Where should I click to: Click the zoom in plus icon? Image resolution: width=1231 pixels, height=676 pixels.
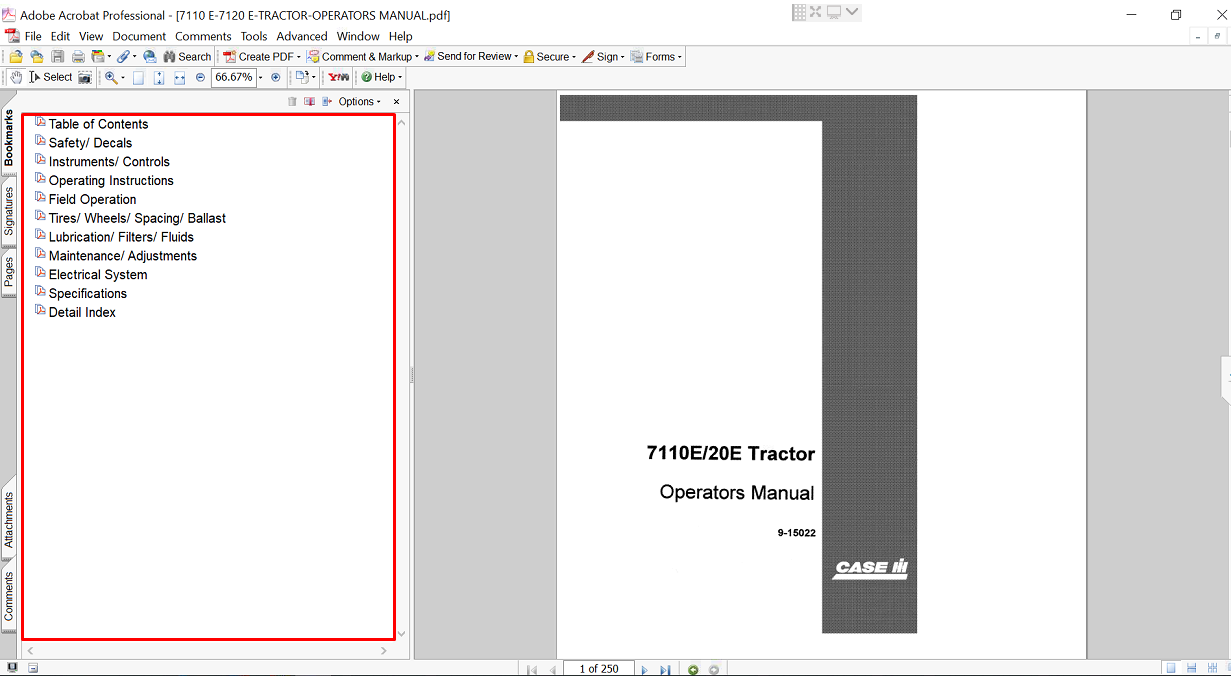(x=276, y=77)
